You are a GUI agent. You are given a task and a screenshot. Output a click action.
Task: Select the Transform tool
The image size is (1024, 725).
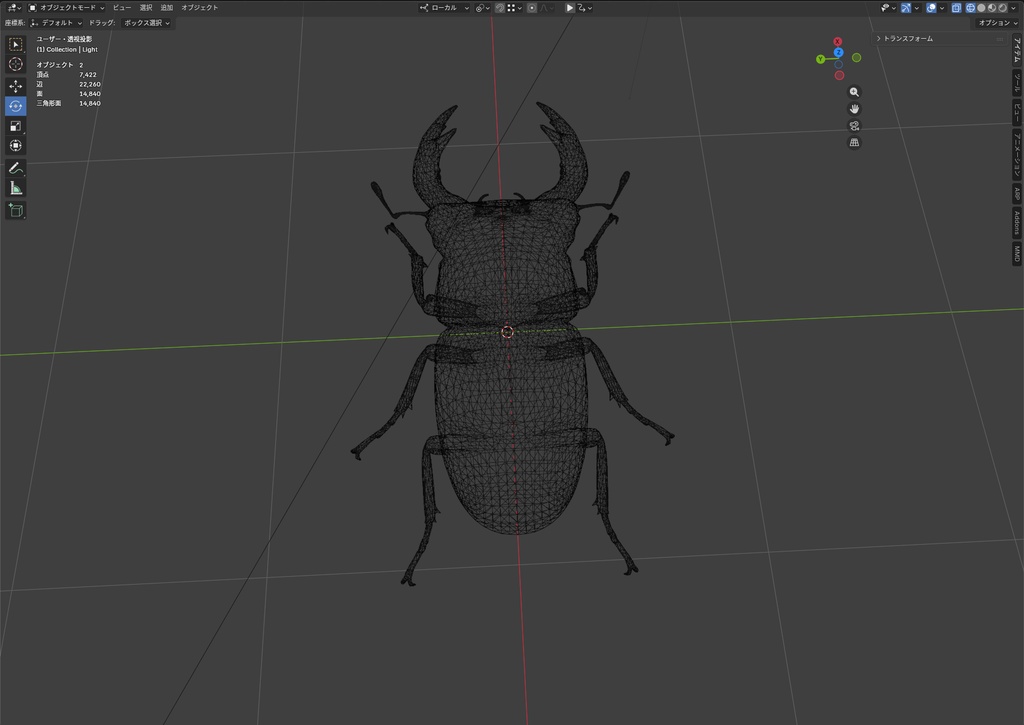click(16, 146)
